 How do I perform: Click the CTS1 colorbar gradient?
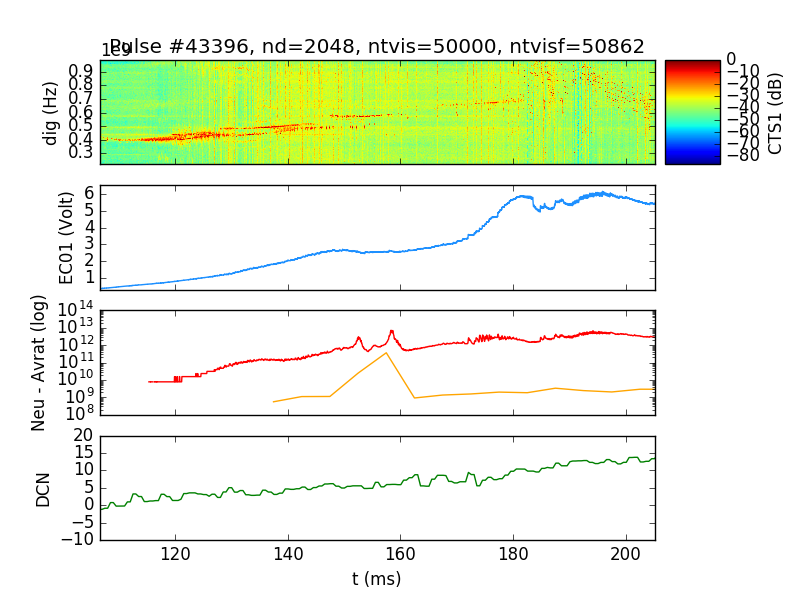(692, 111)
